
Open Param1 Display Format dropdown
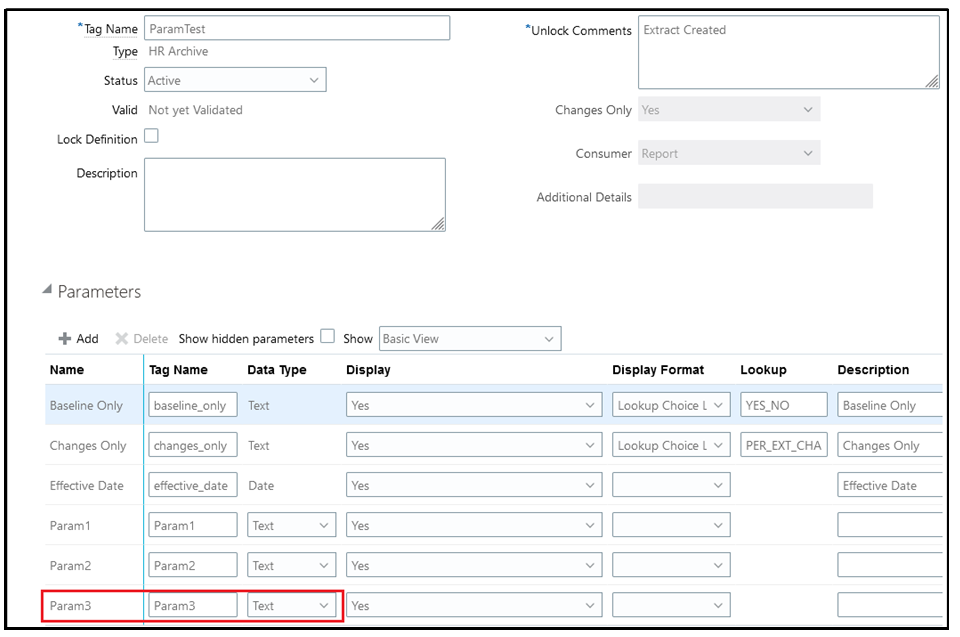click(671, 525)
